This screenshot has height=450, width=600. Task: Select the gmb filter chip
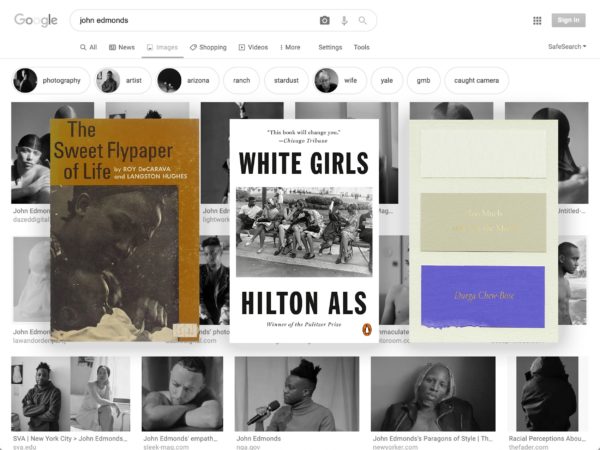coord(423,80)
